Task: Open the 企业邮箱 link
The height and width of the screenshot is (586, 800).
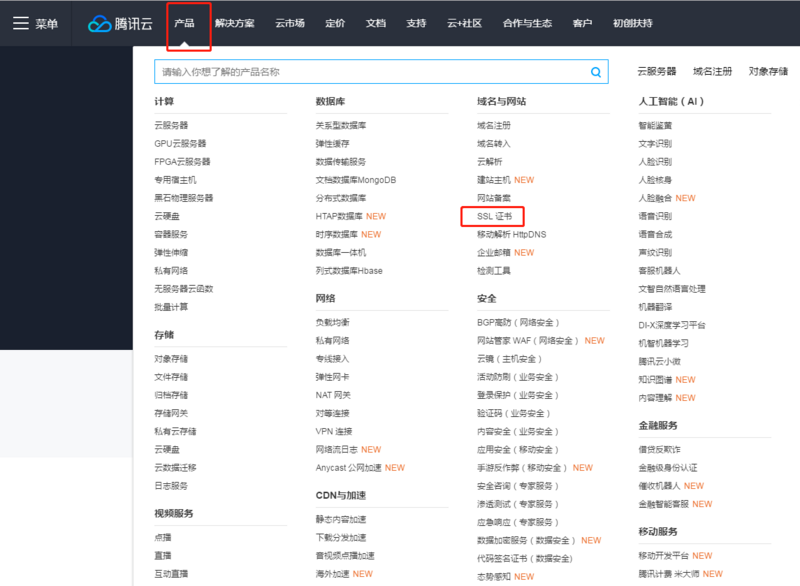Action: (x=493, y=252)
